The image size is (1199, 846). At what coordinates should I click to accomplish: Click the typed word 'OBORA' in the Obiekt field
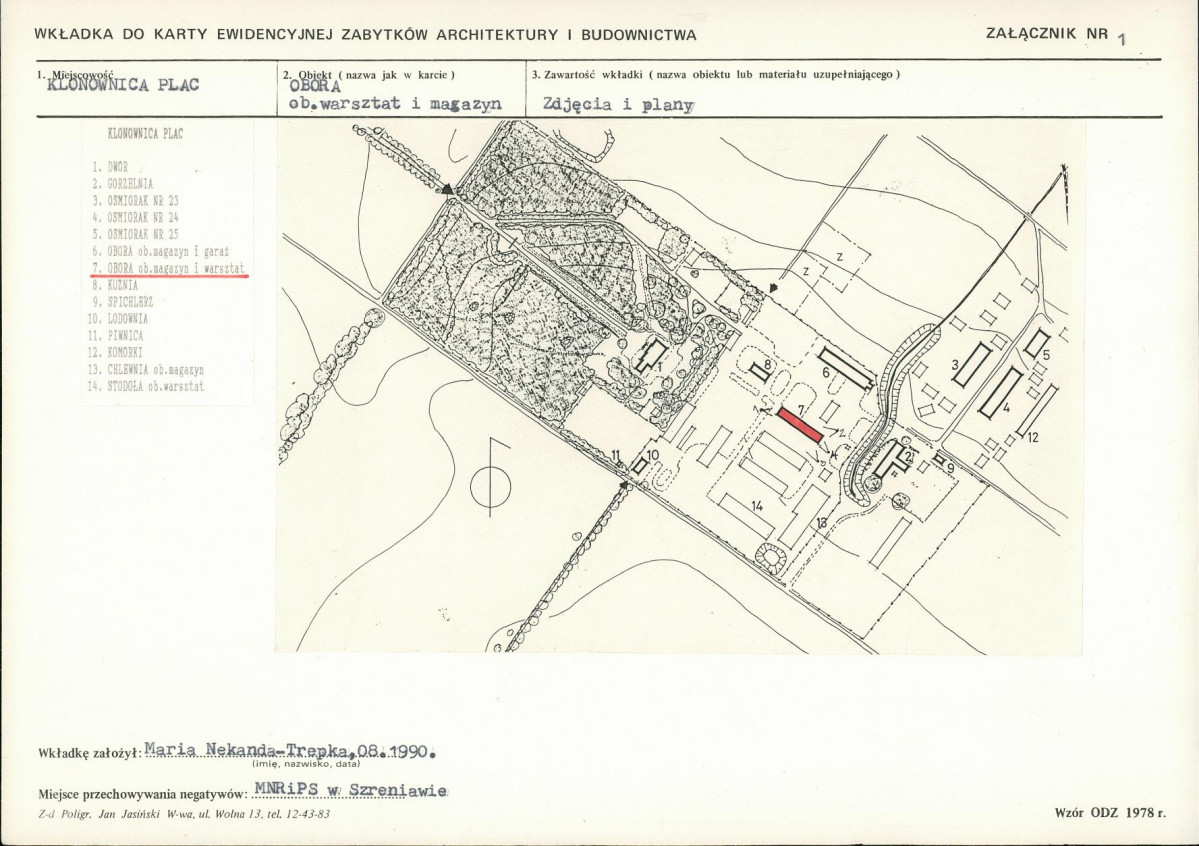(315, 86)
